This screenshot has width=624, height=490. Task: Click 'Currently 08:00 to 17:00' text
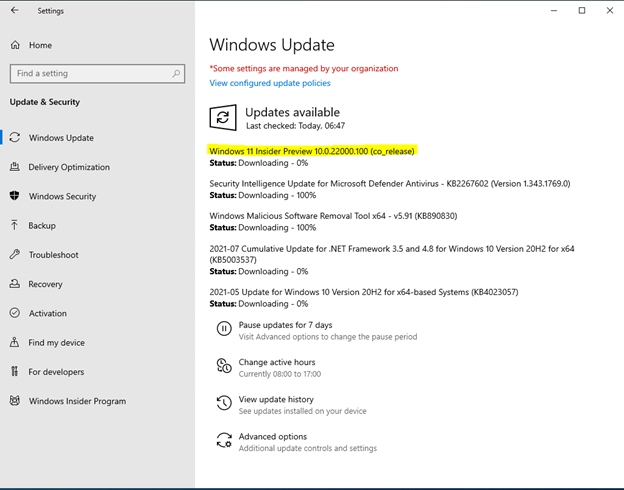click(280, 374)
